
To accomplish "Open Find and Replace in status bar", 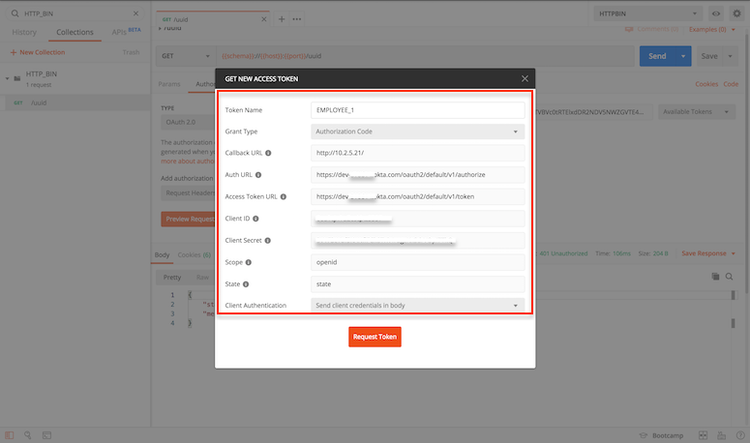I will [x=28, y=435].
